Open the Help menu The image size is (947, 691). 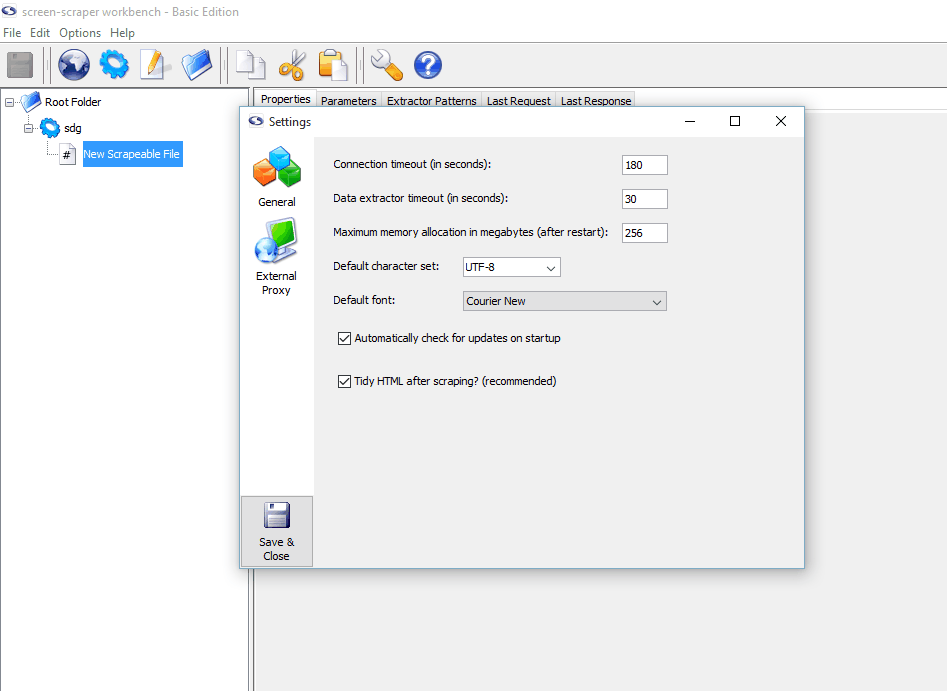(122, 33)
